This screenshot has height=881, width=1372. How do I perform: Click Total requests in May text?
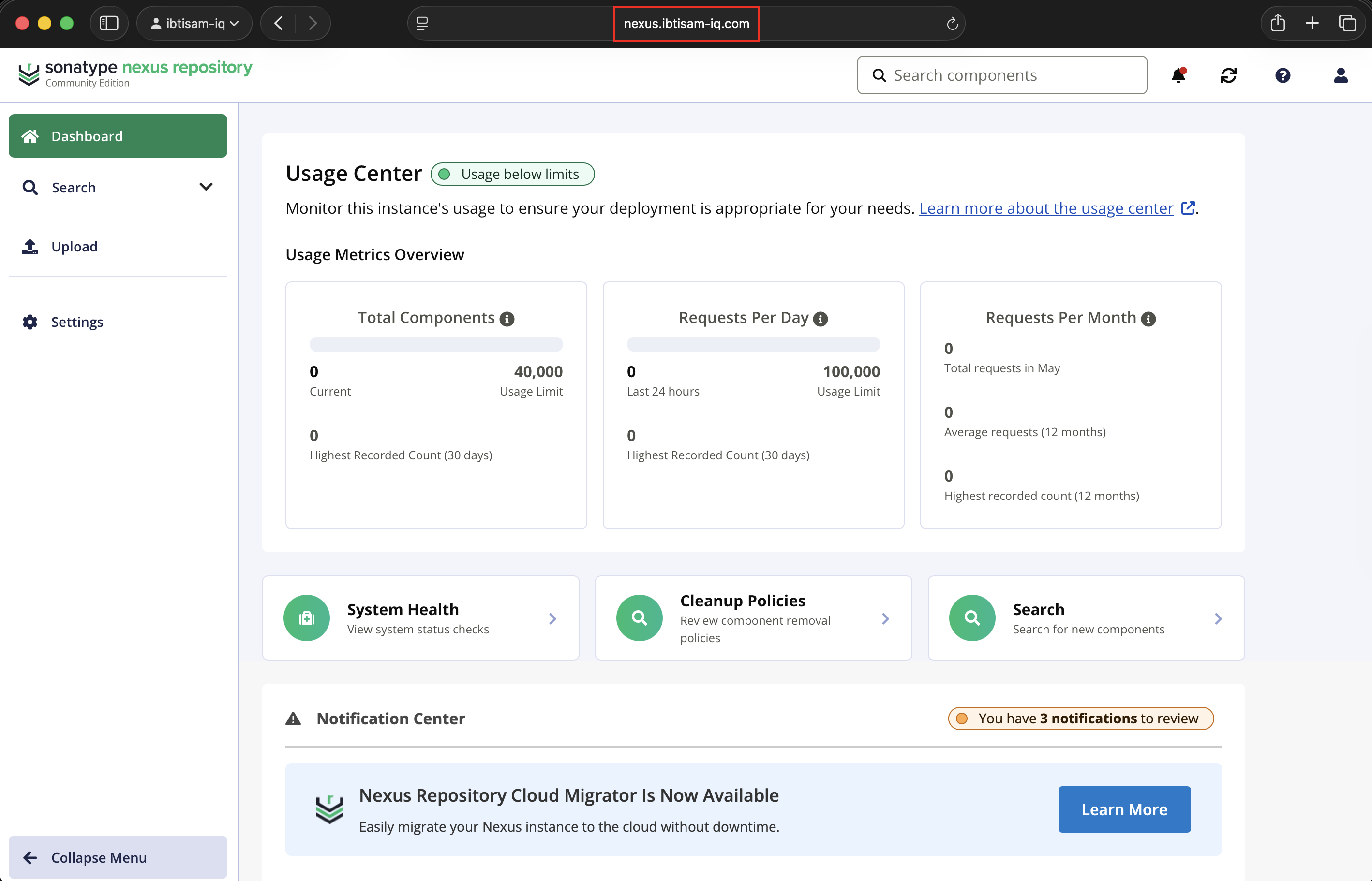[1002, 368]
